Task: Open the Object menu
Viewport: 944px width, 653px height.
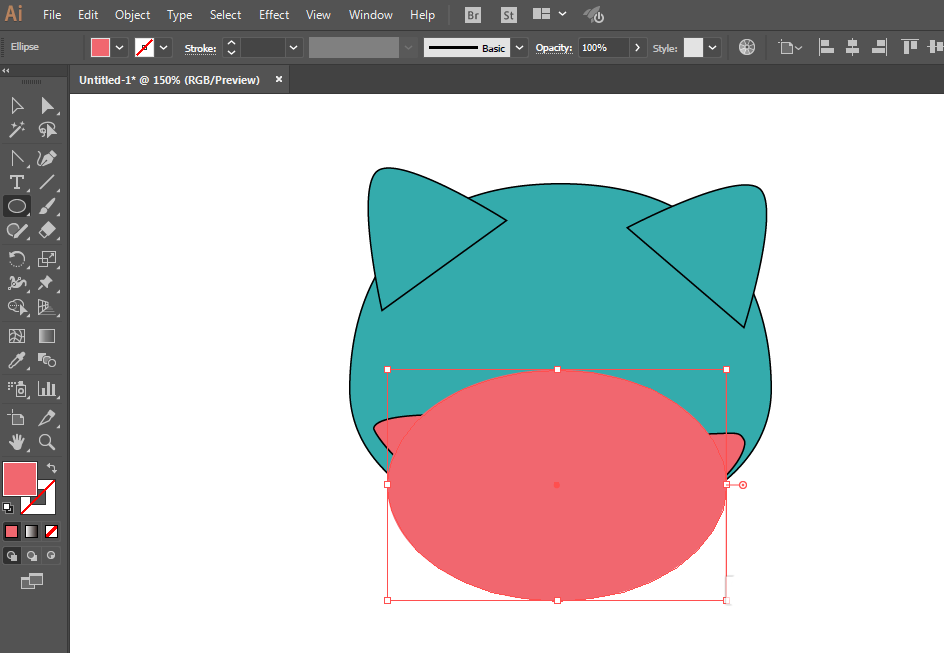Action: (x=132, y=14)
